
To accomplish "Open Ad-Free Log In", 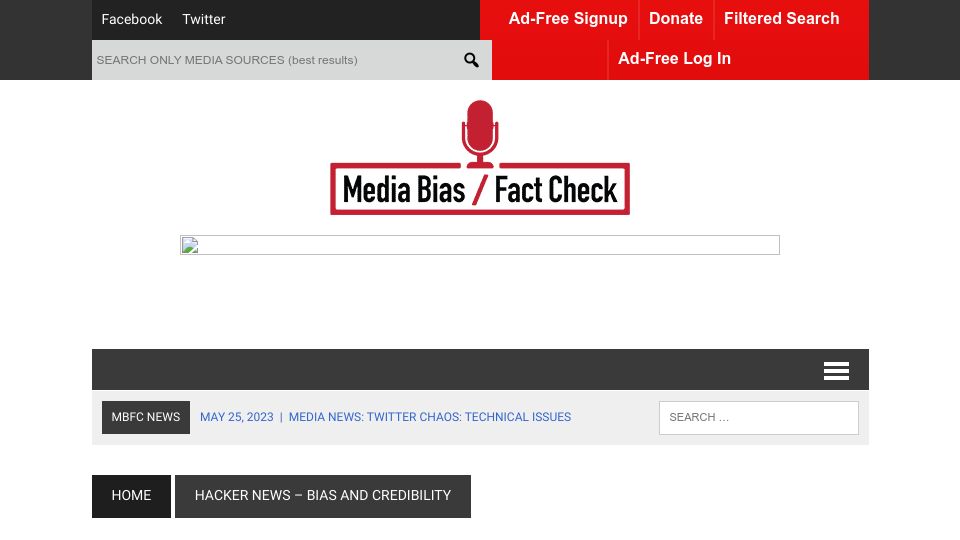I will tap(674, 59).
